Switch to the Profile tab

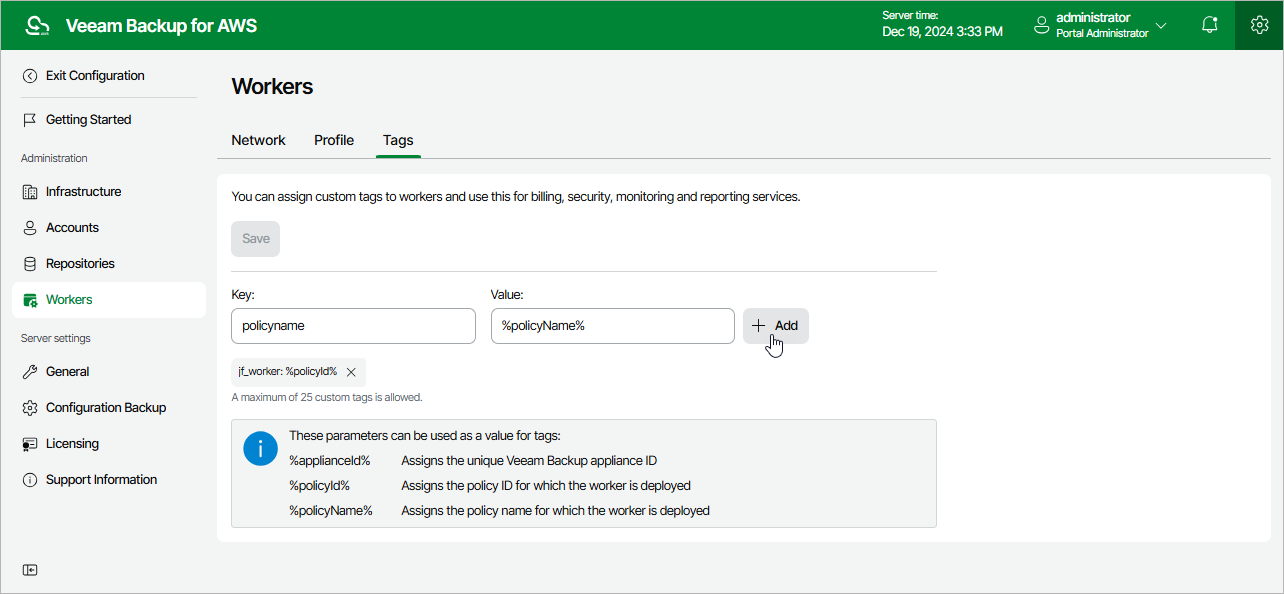(334, 140)
